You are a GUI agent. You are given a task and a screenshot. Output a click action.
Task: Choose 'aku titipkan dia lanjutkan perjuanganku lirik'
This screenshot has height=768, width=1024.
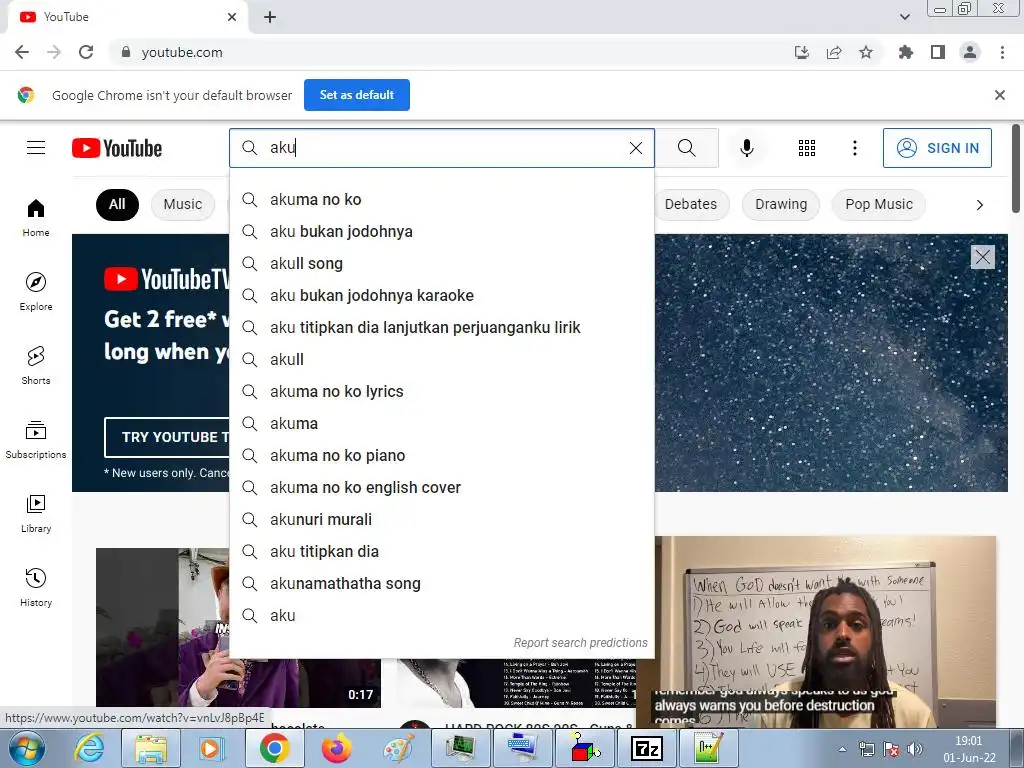pos(442,327)
